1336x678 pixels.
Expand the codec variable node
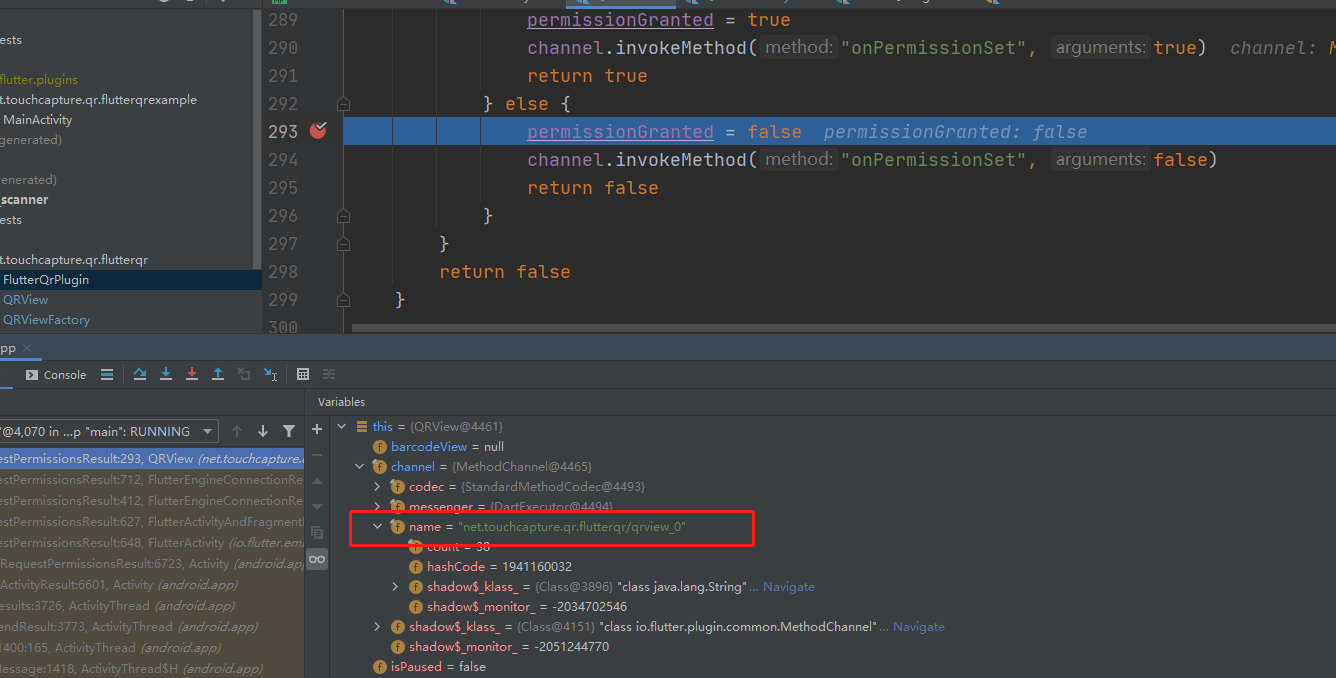tap(377, 487)
